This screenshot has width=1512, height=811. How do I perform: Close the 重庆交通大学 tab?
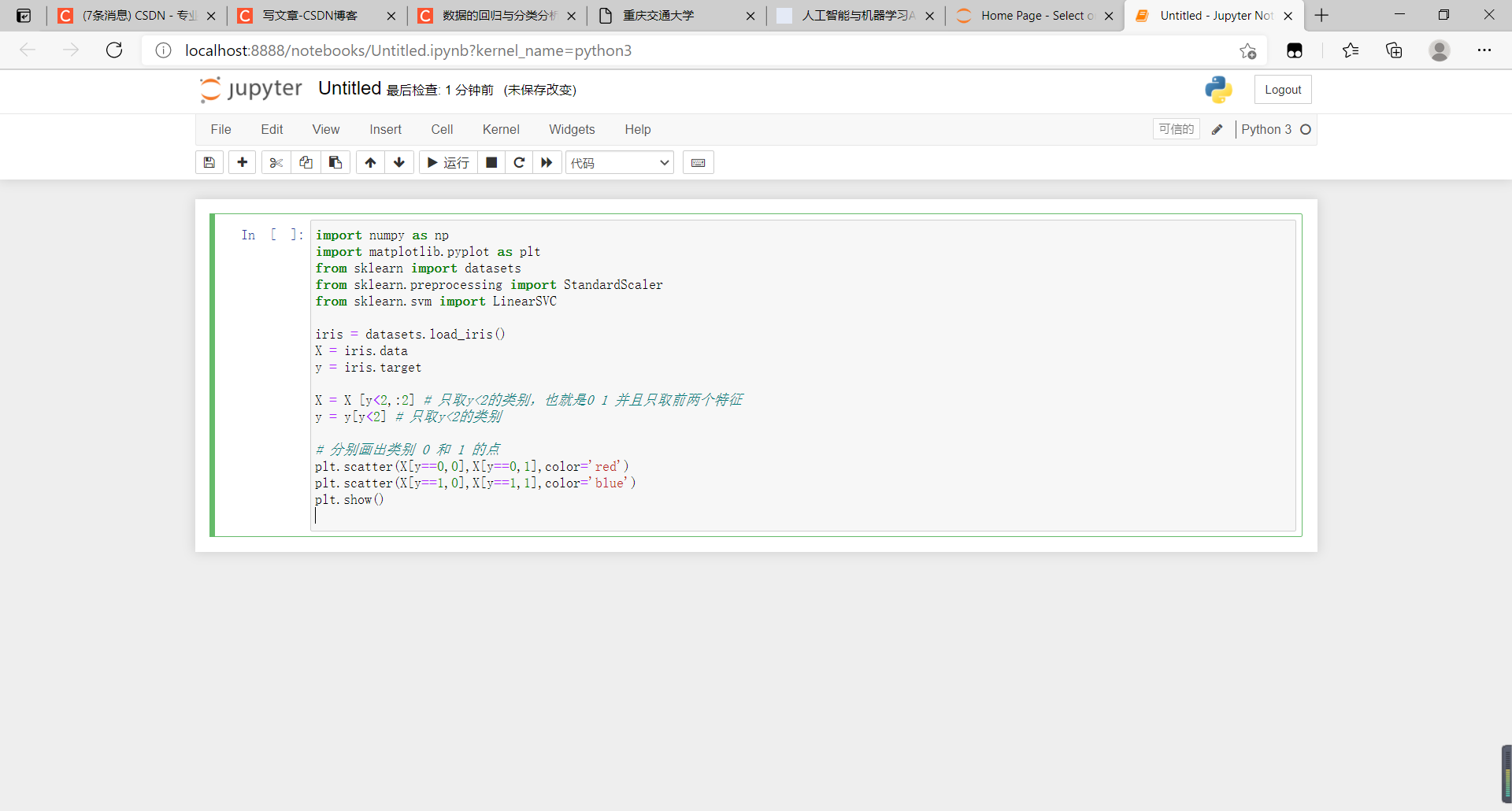[750, 16]
